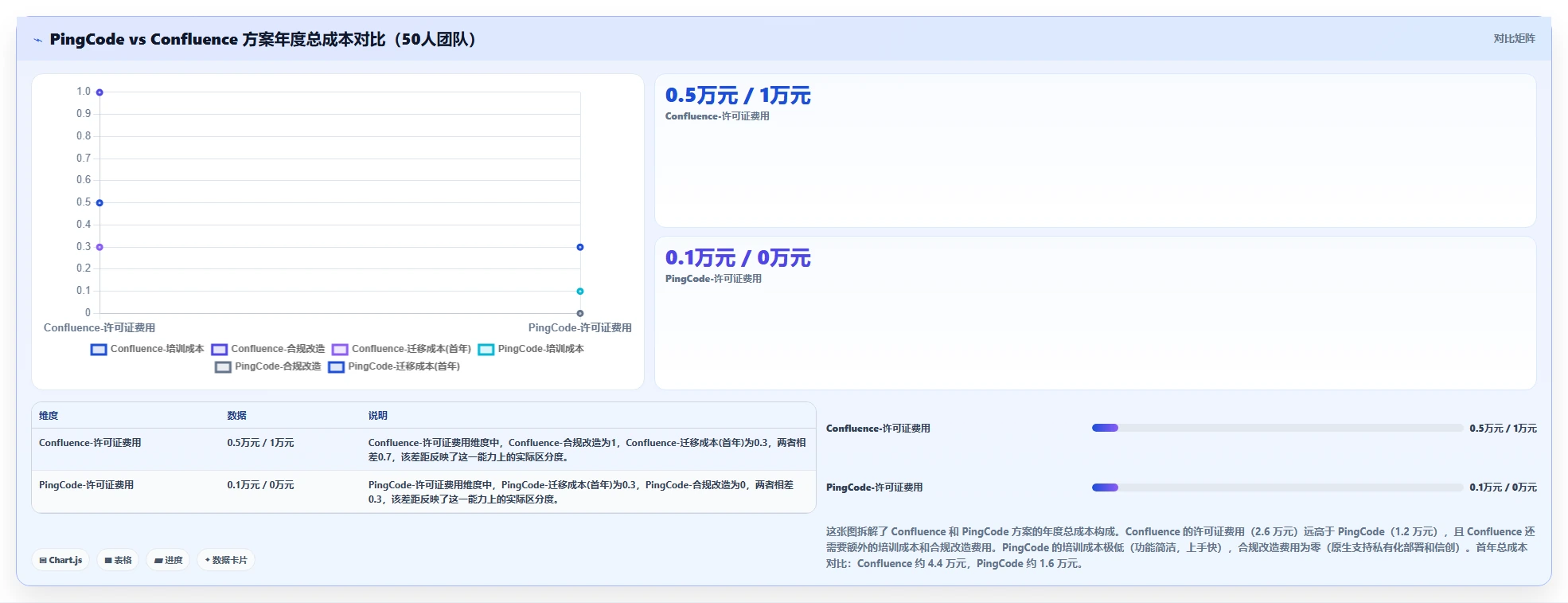
Task: Click the blue 0.3 data point at PingCode
Action: pyautogui.click(x=580, y=247)
